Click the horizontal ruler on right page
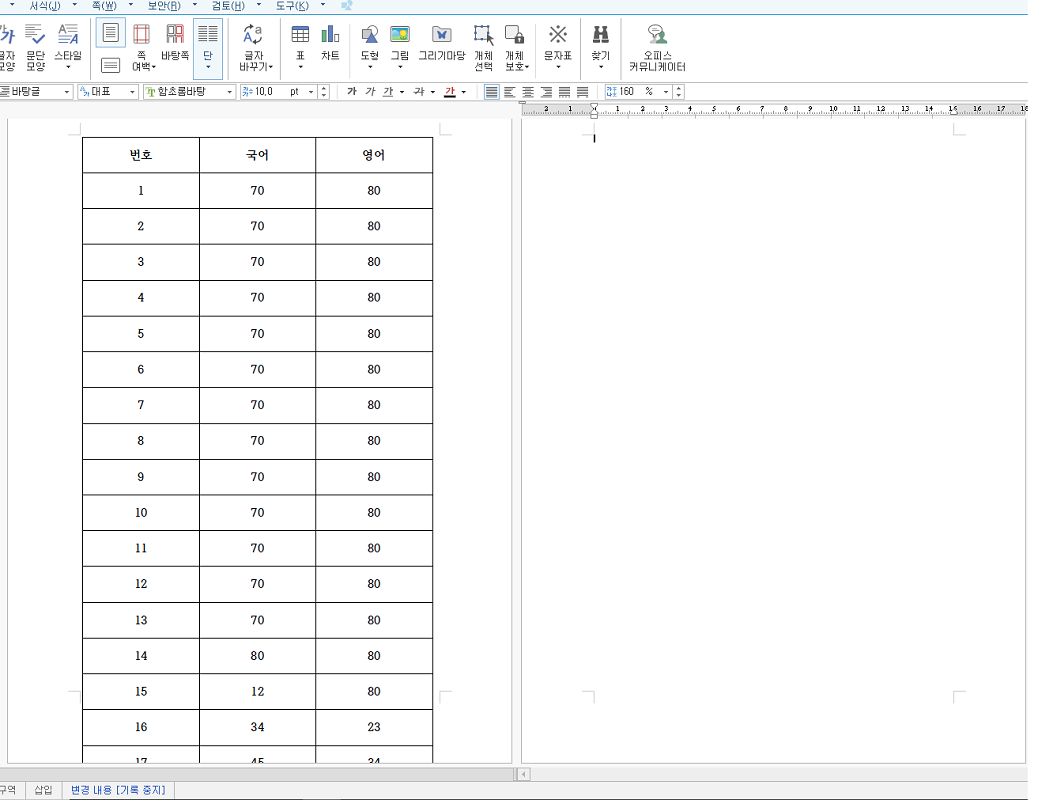 click(774, 110)
